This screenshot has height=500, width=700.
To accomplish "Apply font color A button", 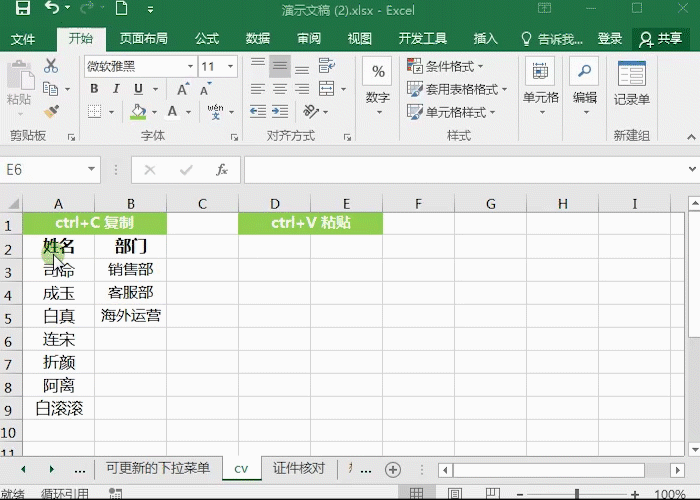I will (172, 112).
